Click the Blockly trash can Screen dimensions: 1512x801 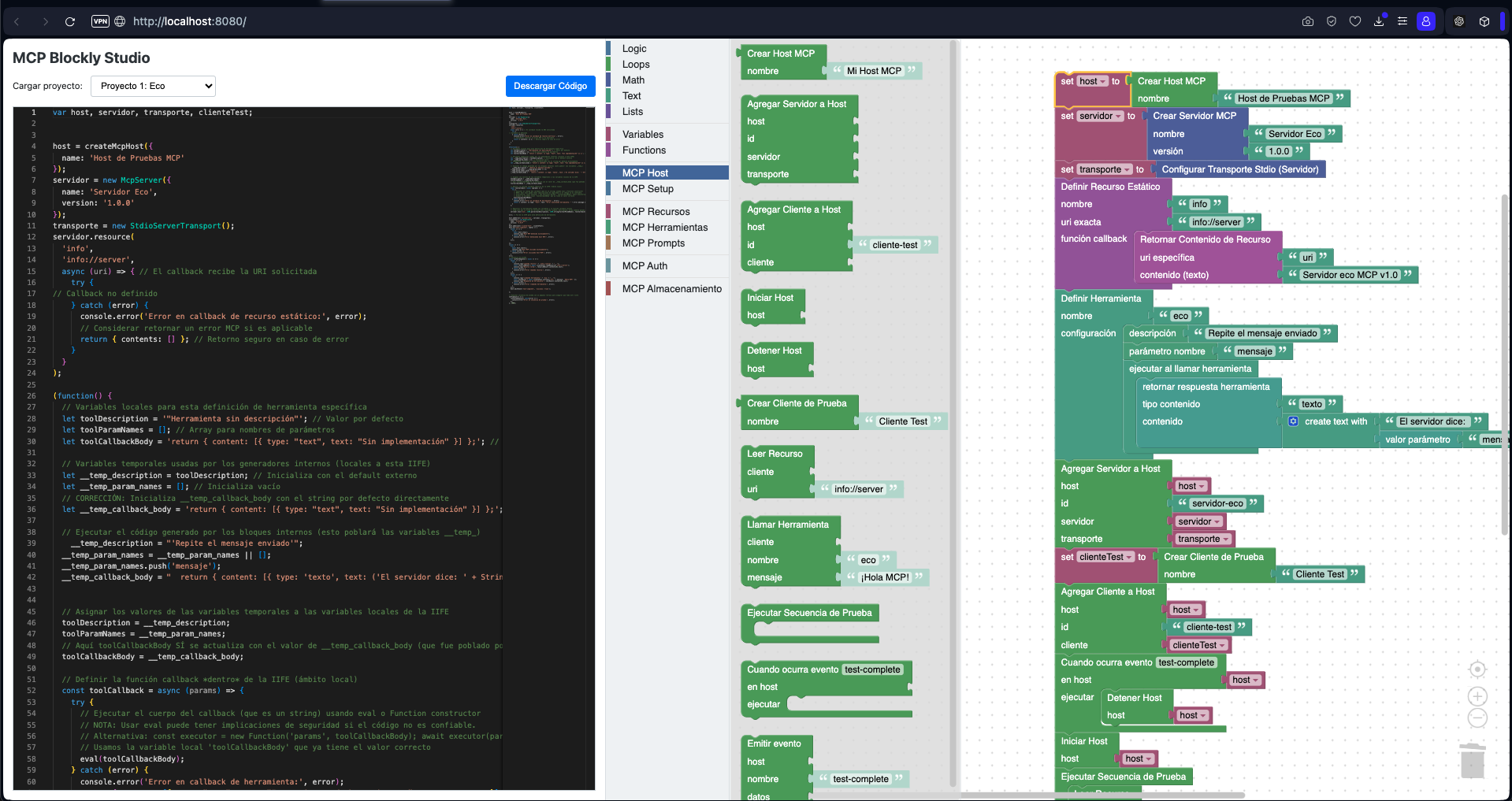[1472, 761]
